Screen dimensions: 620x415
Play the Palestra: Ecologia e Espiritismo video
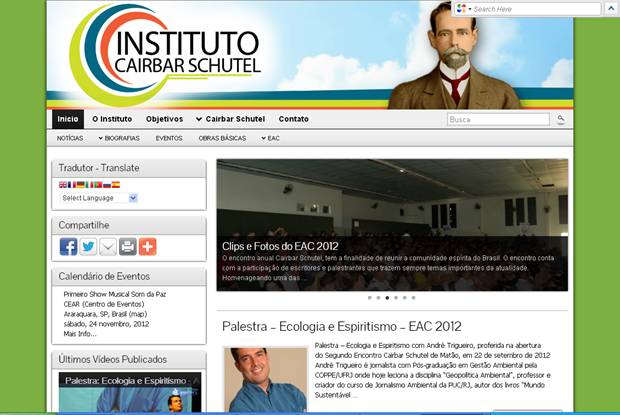click(130, 392)
